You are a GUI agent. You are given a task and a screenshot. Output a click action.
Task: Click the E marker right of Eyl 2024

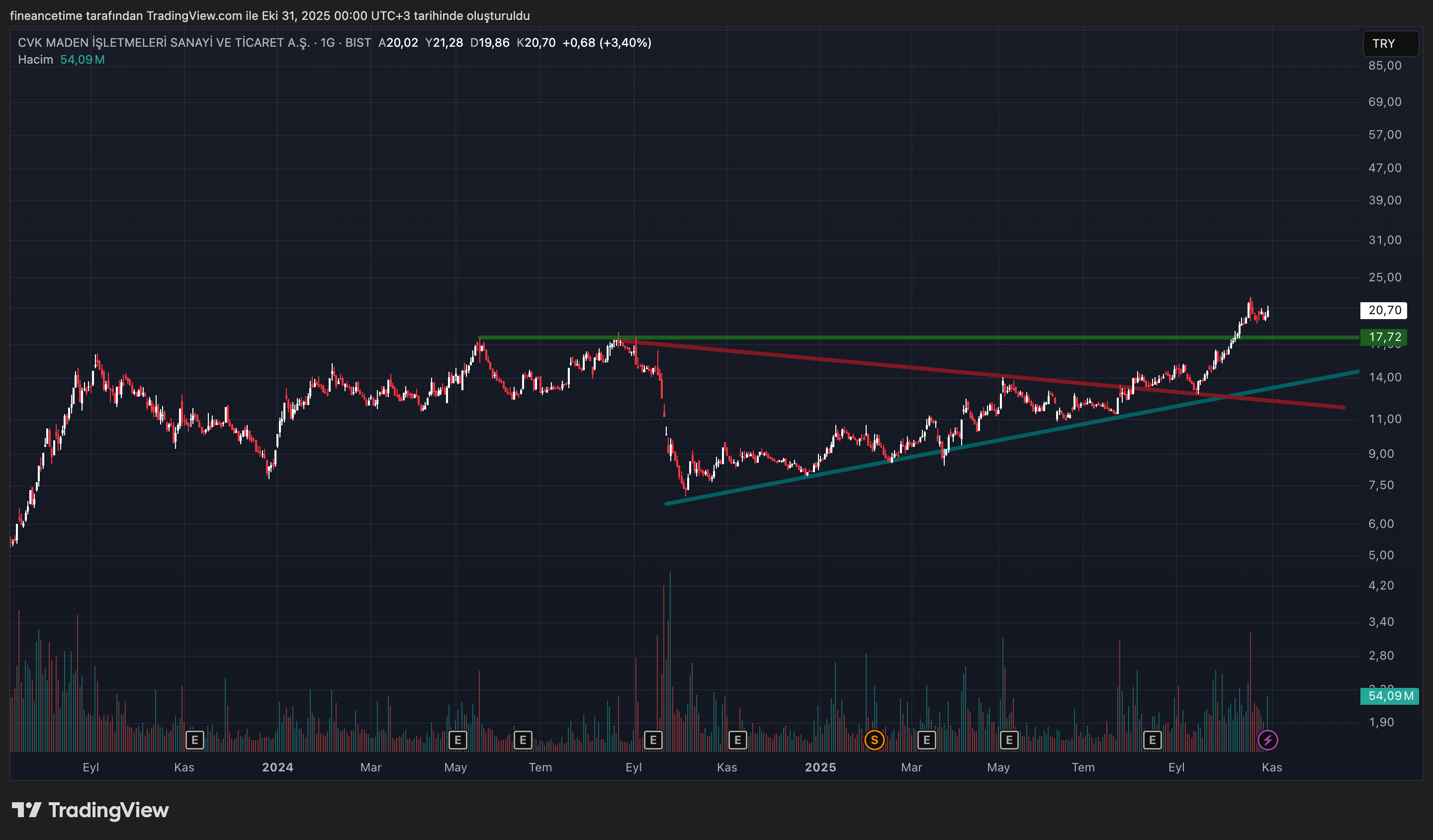(653, 740)
